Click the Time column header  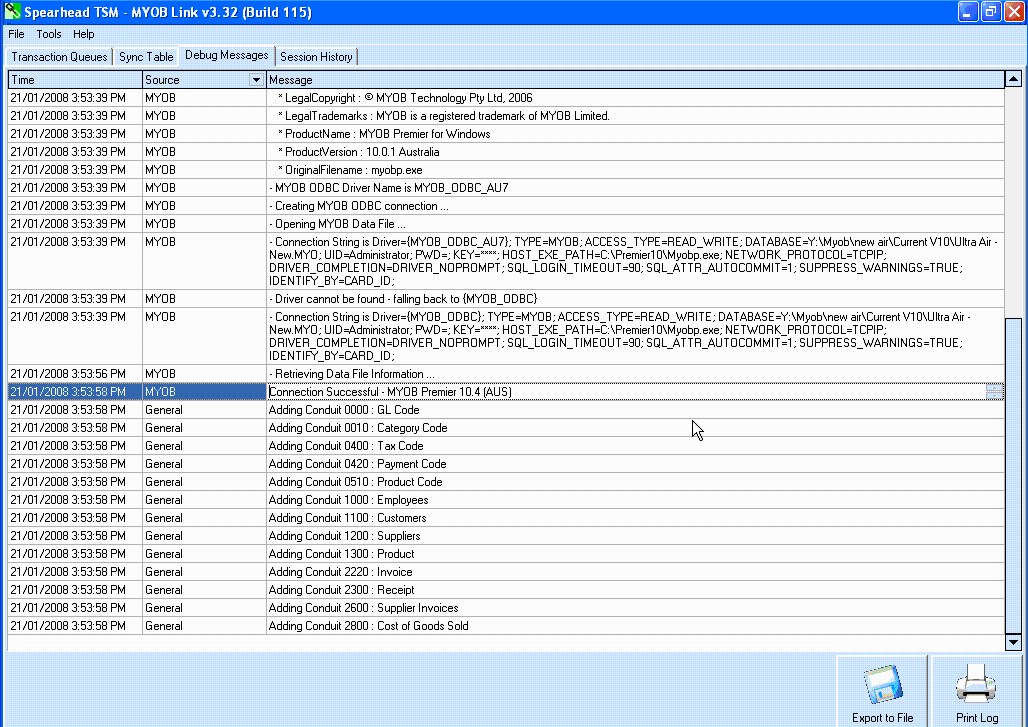tap(74, 80)
